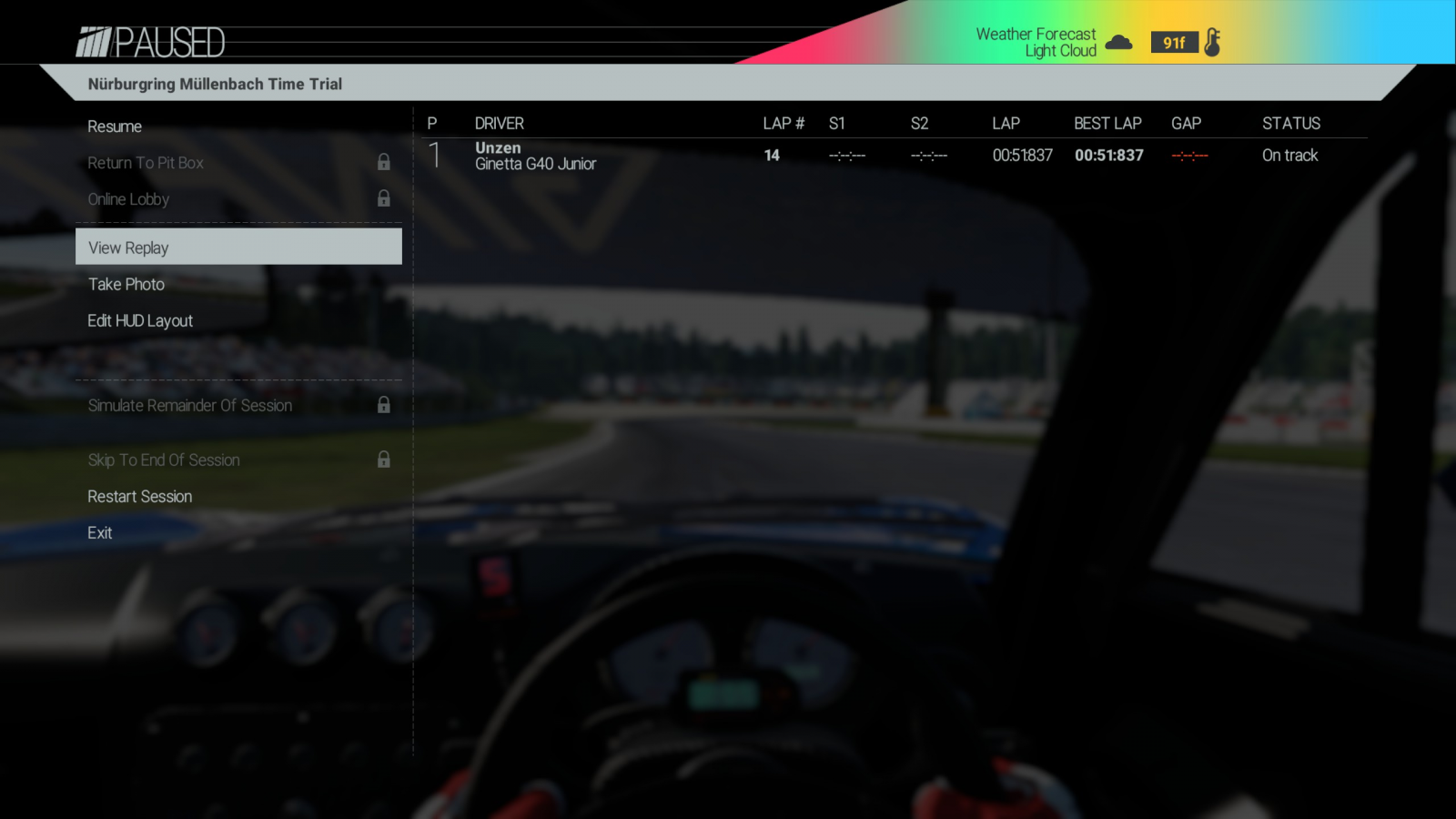
Task: Select driver Unzen row in standings
Action: (x=535, y=156)
